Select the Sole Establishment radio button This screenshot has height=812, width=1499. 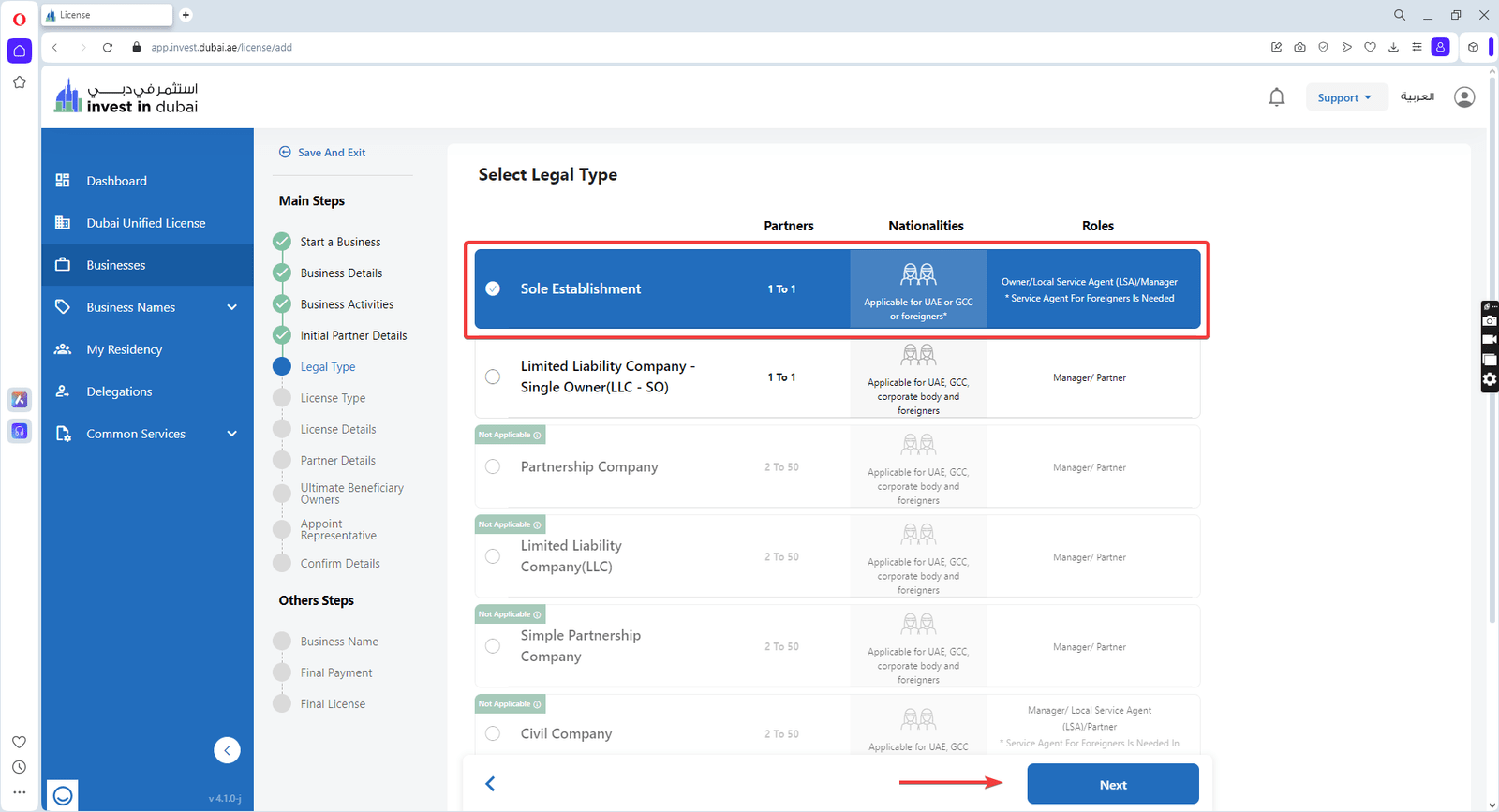493,288
